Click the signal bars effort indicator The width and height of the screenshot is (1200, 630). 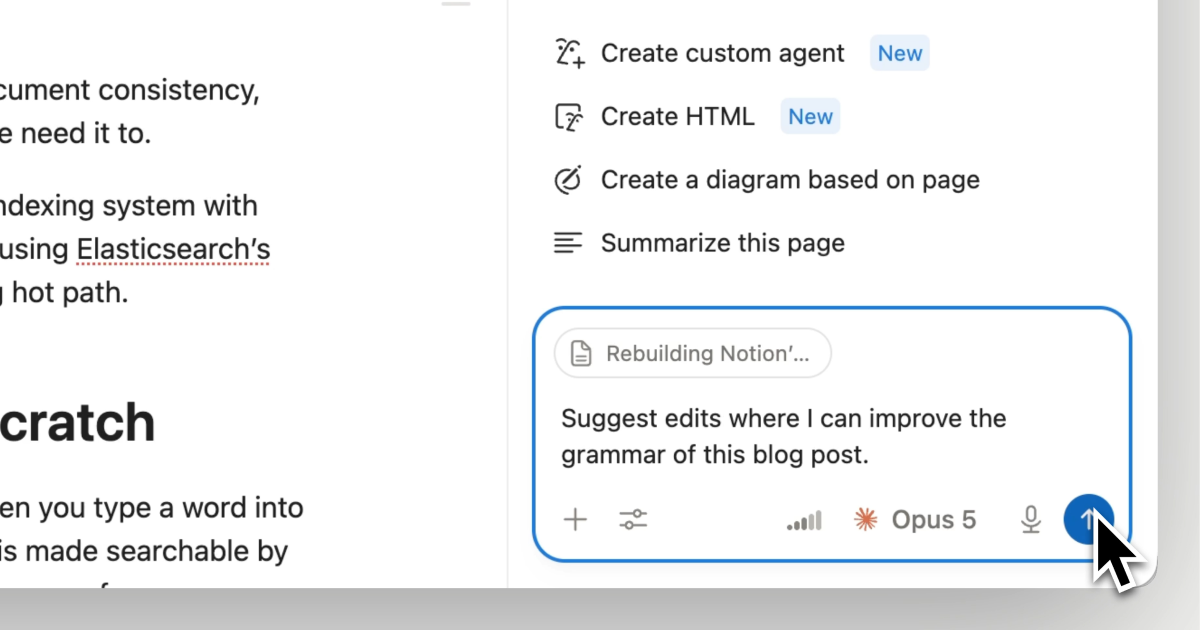coord(804,520)
